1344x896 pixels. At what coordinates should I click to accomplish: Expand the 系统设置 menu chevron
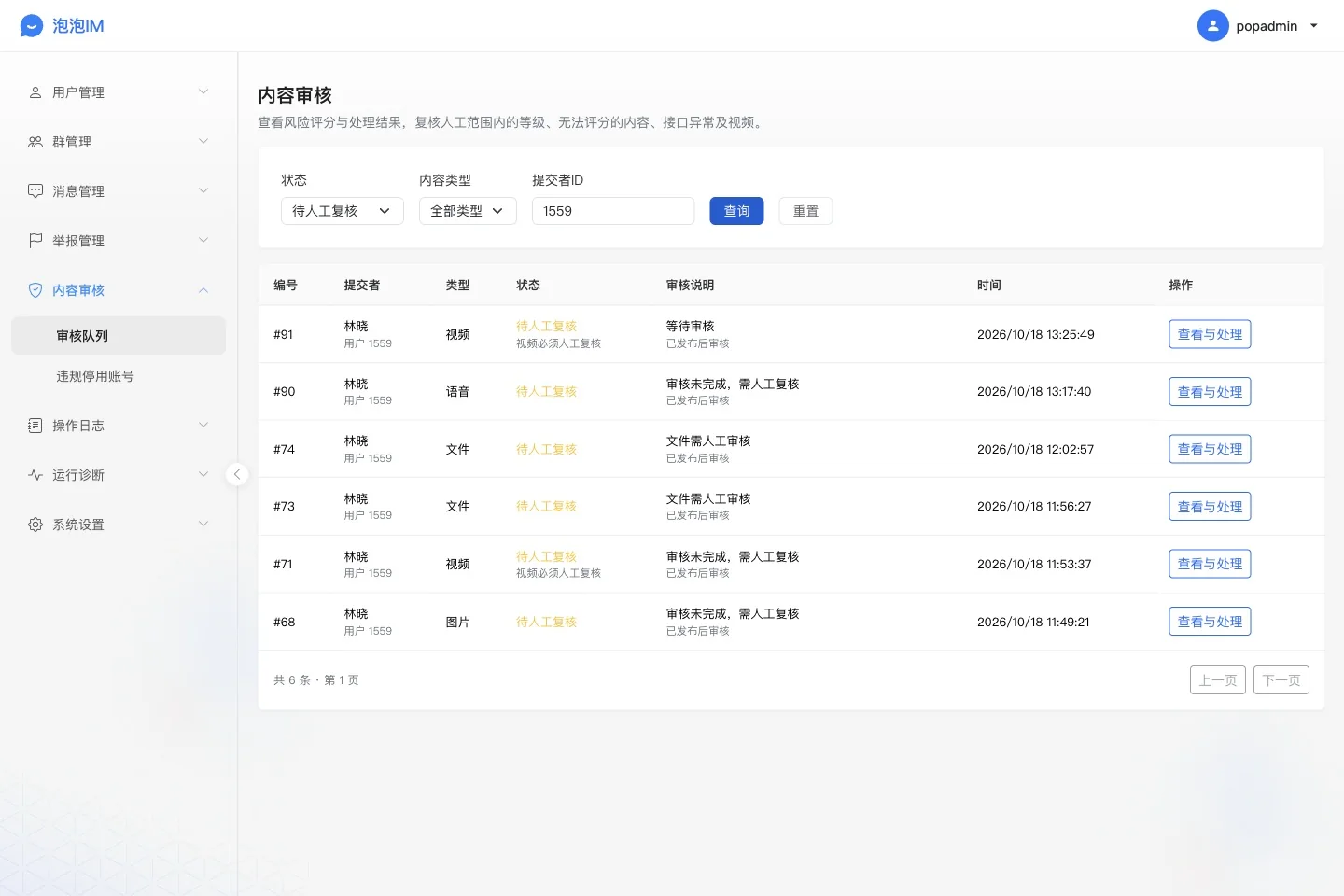[203, 524]
